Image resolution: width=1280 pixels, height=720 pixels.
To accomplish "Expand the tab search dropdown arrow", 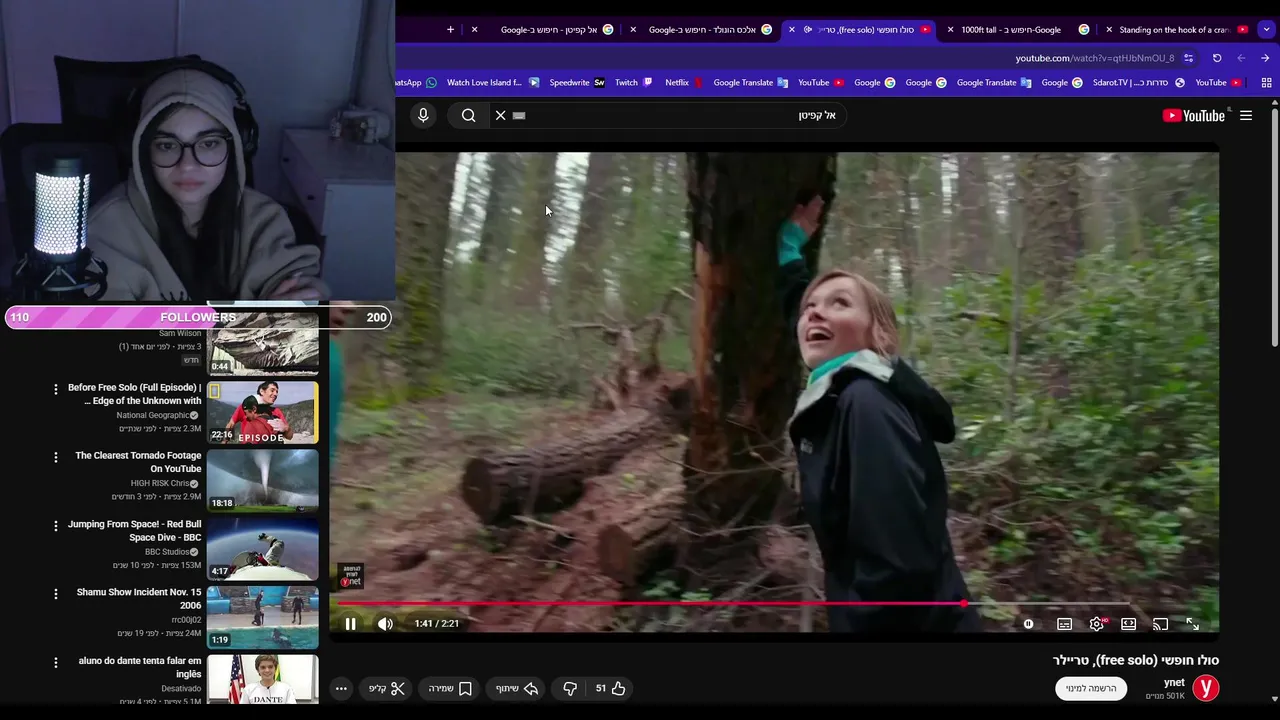I will (x=1267, y=29).
